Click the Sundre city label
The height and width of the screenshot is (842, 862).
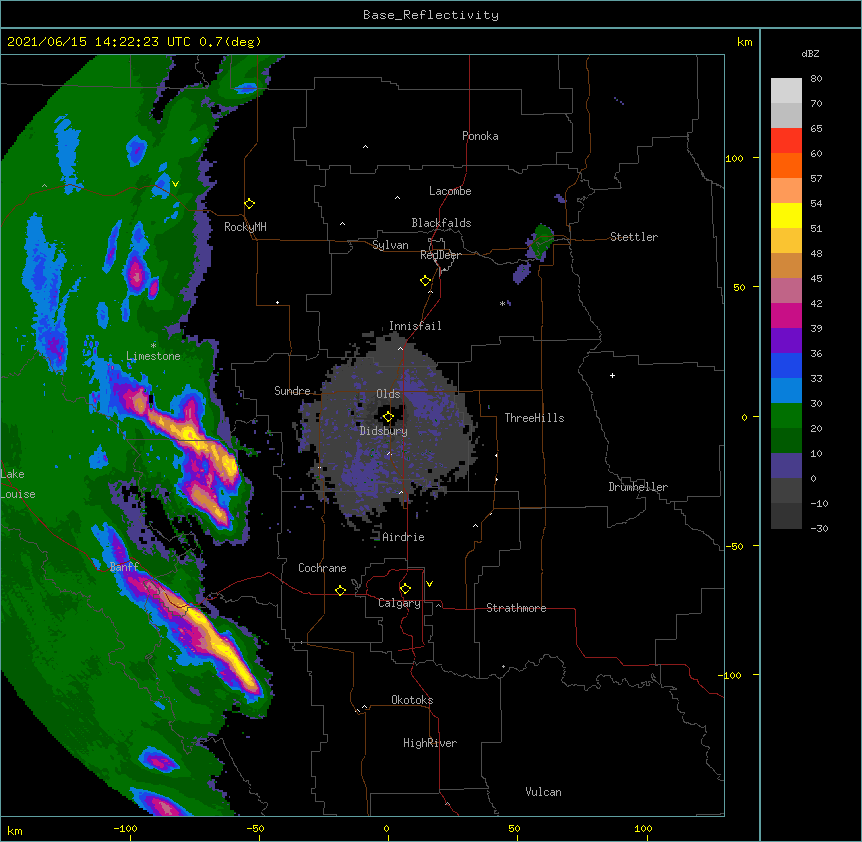[292, 391]
